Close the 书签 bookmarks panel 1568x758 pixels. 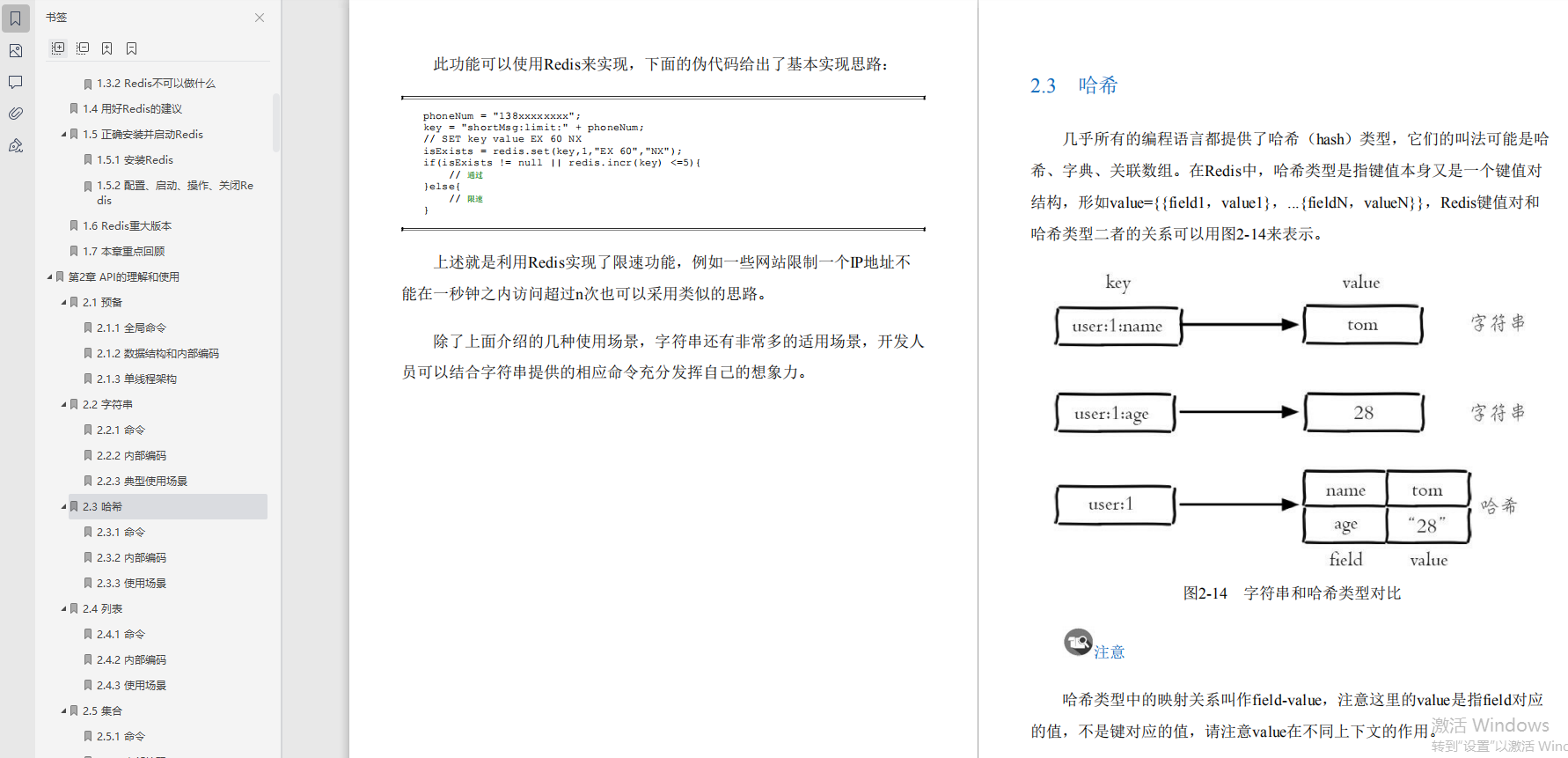(x=260, y=18)
